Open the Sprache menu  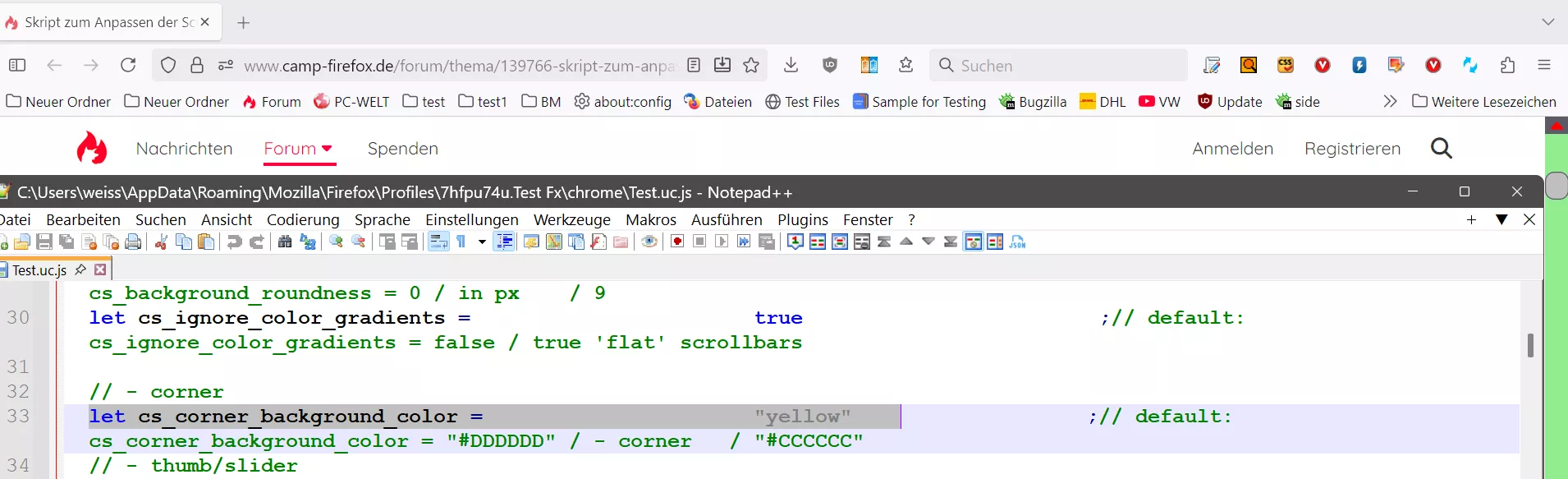pyautogui.click(x=383, y=219)
